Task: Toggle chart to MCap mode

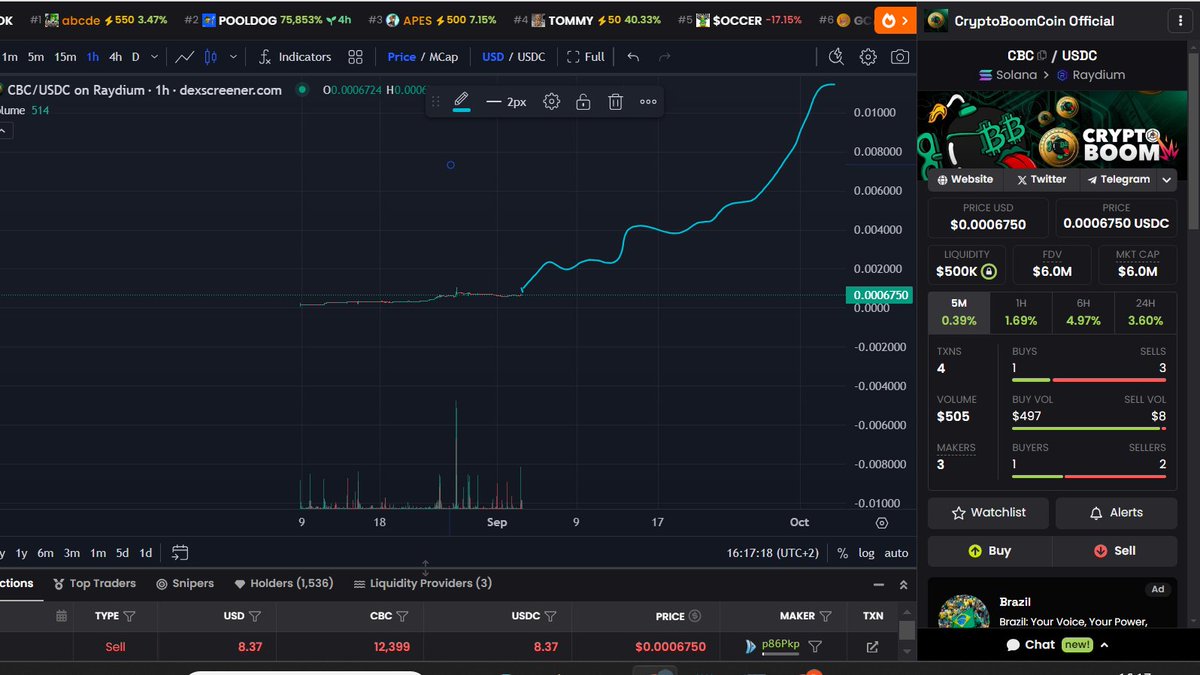Action: (443, 57)
